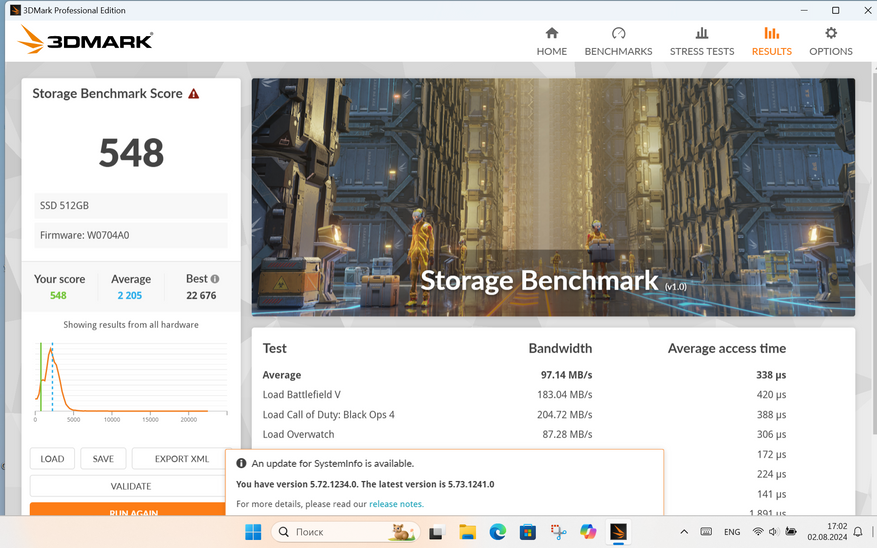The width and height of the screenshot is (877, 548).
Task: Open the HOME section
Action: (x=551, y=42)
